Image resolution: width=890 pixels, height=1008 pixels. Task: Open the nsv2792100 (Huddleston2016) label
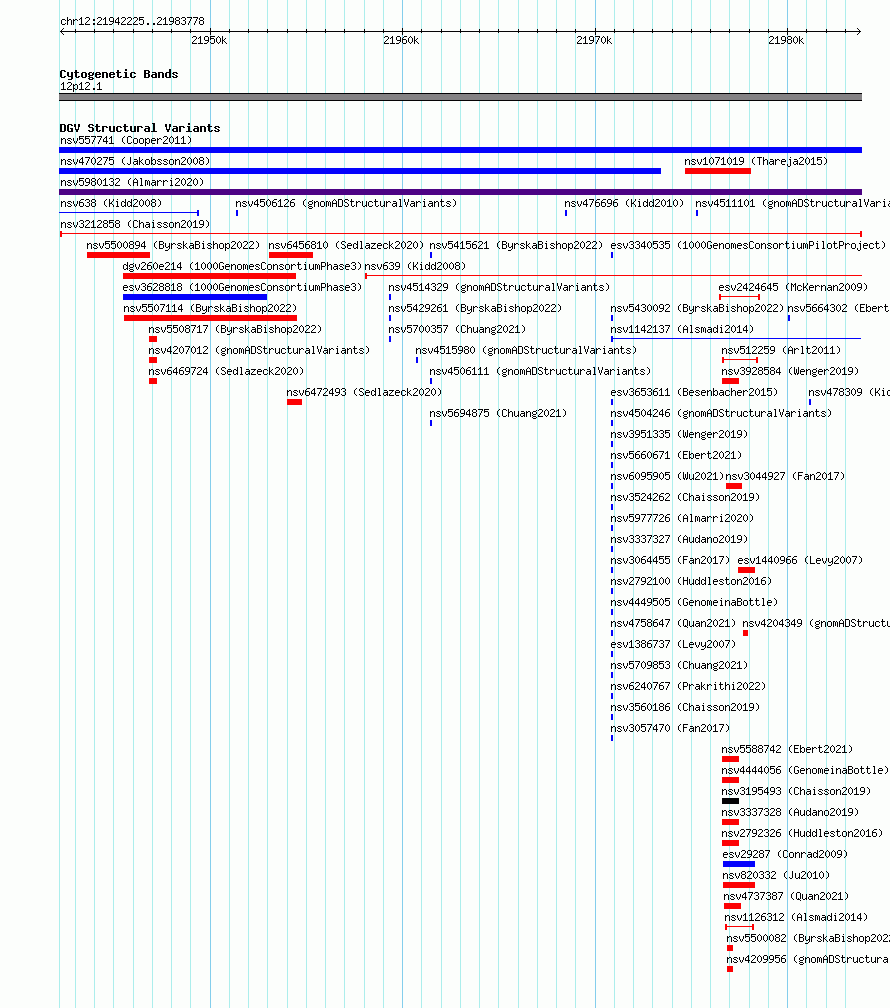tap(691, 581)
